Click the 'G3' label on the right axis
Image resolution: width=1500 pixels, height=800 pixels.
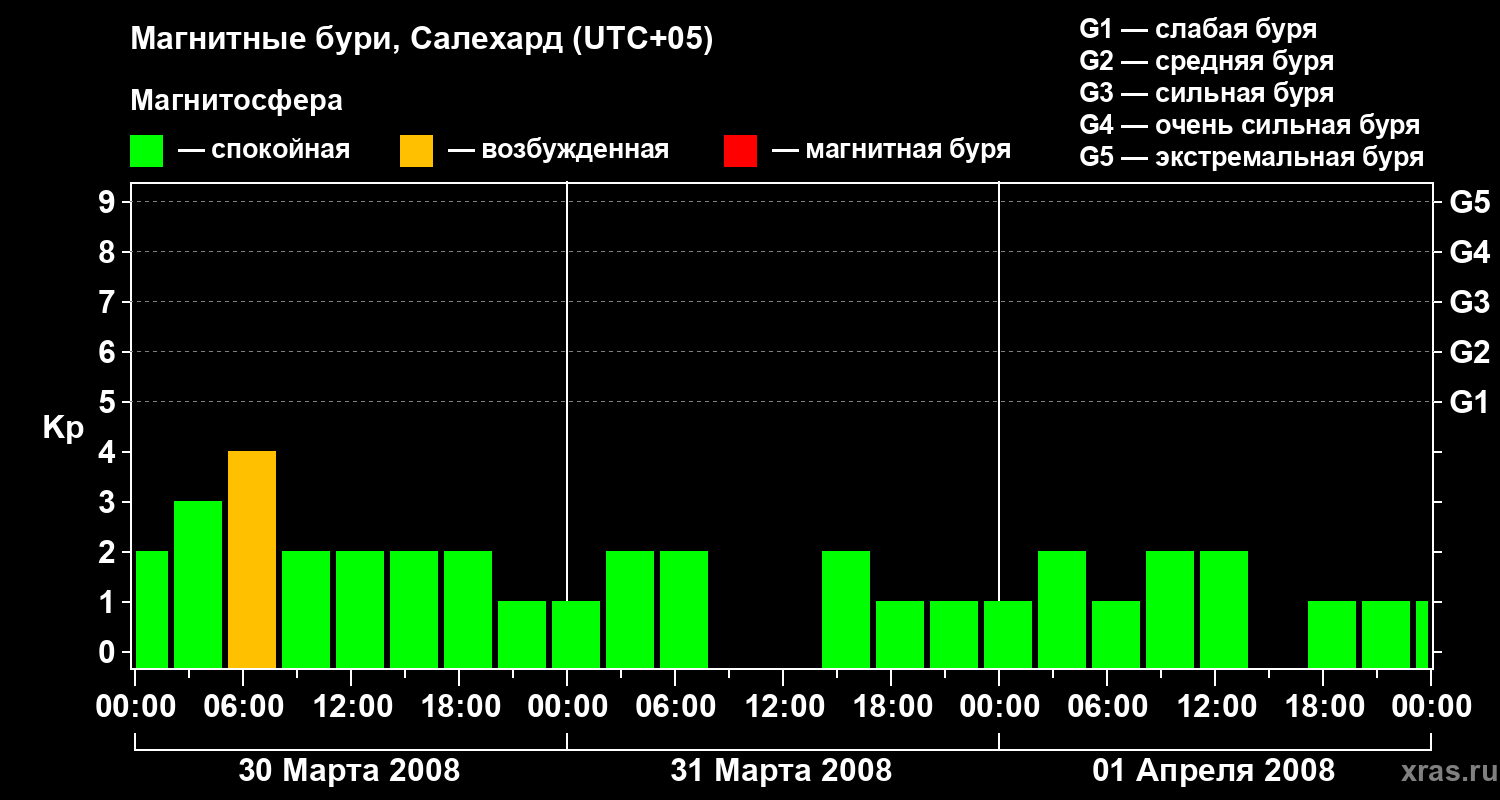click(x=1469, y=302)
